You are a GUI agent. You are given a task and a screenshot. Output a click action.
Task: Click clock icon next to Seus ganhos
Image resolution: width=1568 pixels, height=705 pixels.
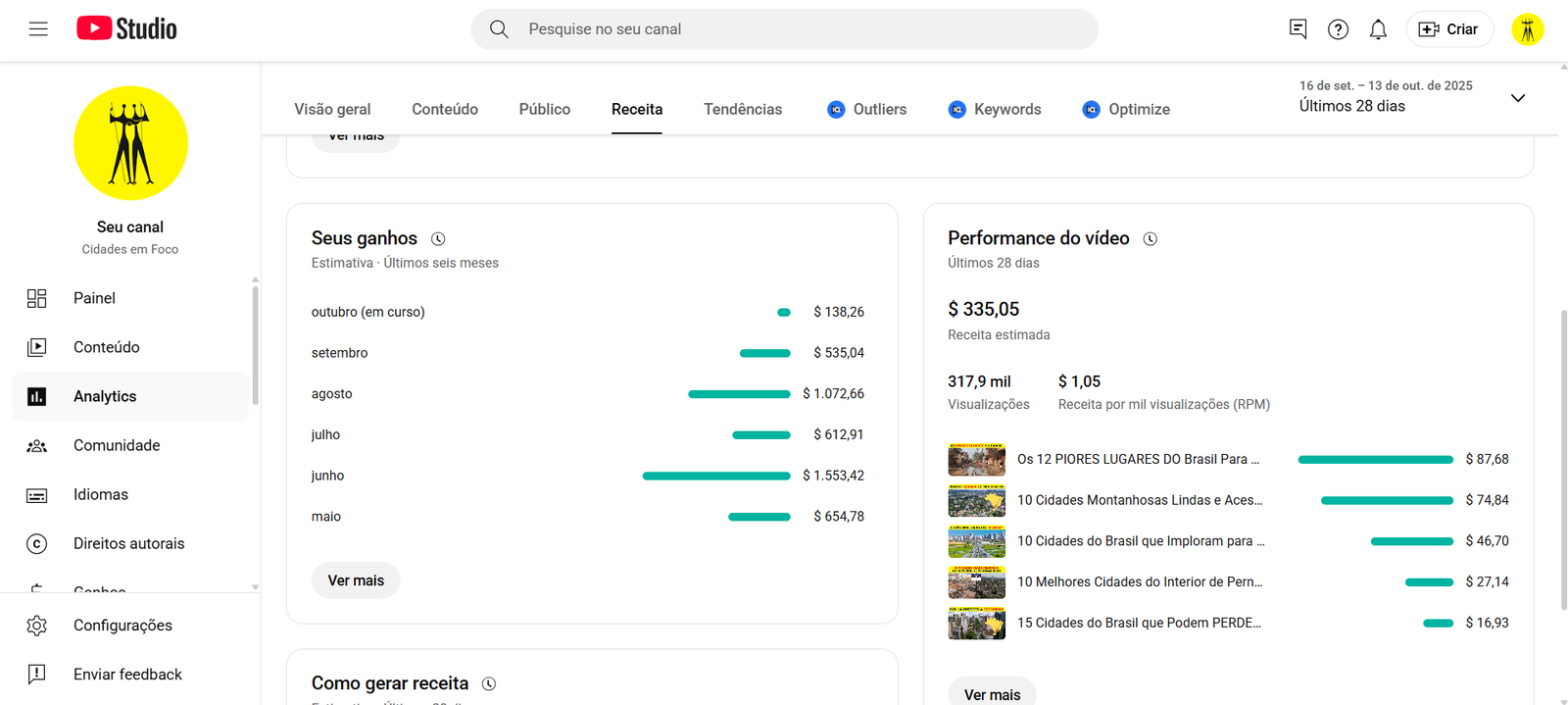(438, 239)
